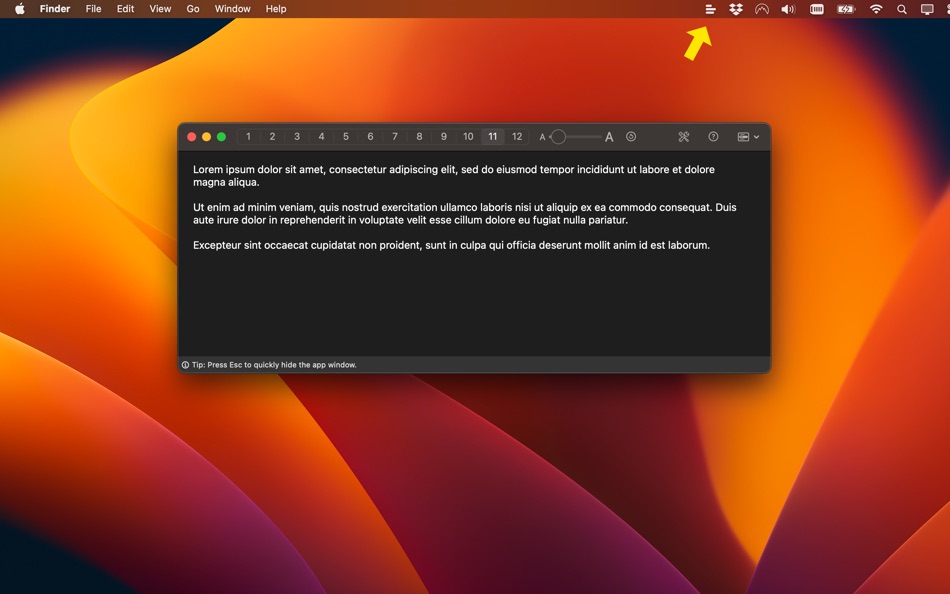This screenshot has width=950, height=594.
Task: Click the info icon in tip bar
Action: [185, 365]
